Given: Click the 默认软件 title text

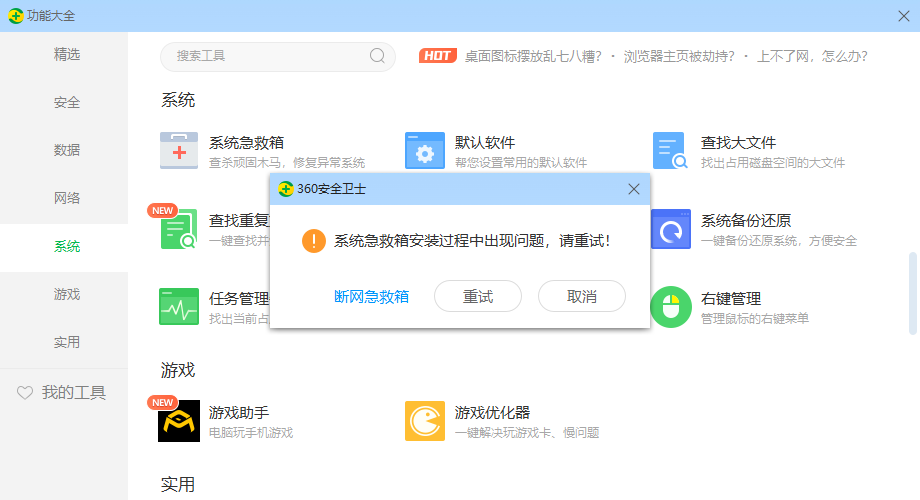Looking at the screenshot, I should tap(485, 143).
